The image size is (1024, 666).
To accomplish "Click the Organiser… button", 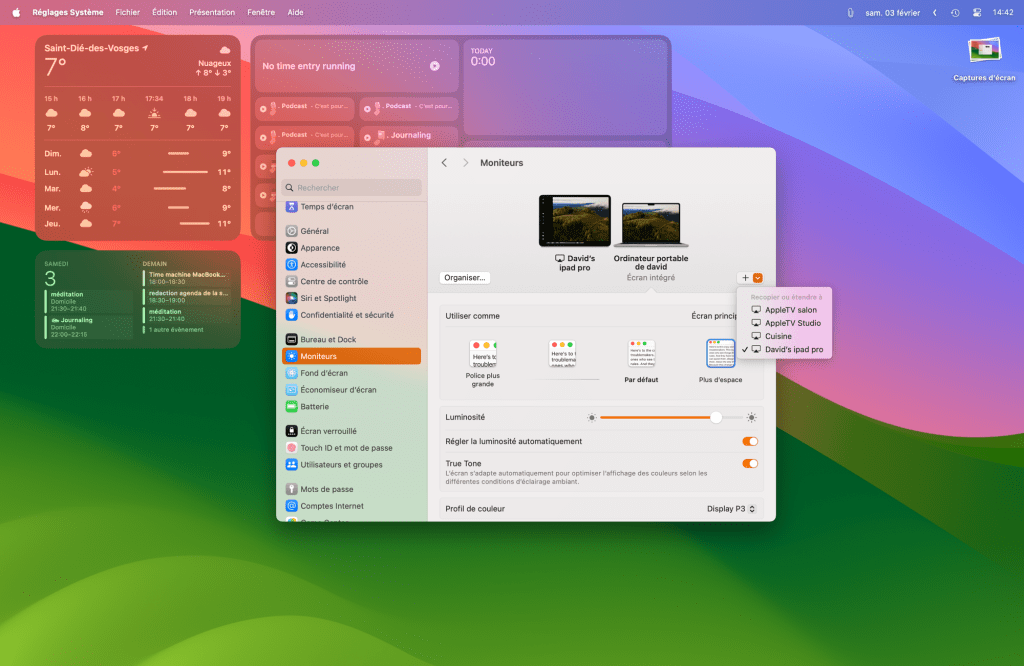I will [x=465, y=278].
